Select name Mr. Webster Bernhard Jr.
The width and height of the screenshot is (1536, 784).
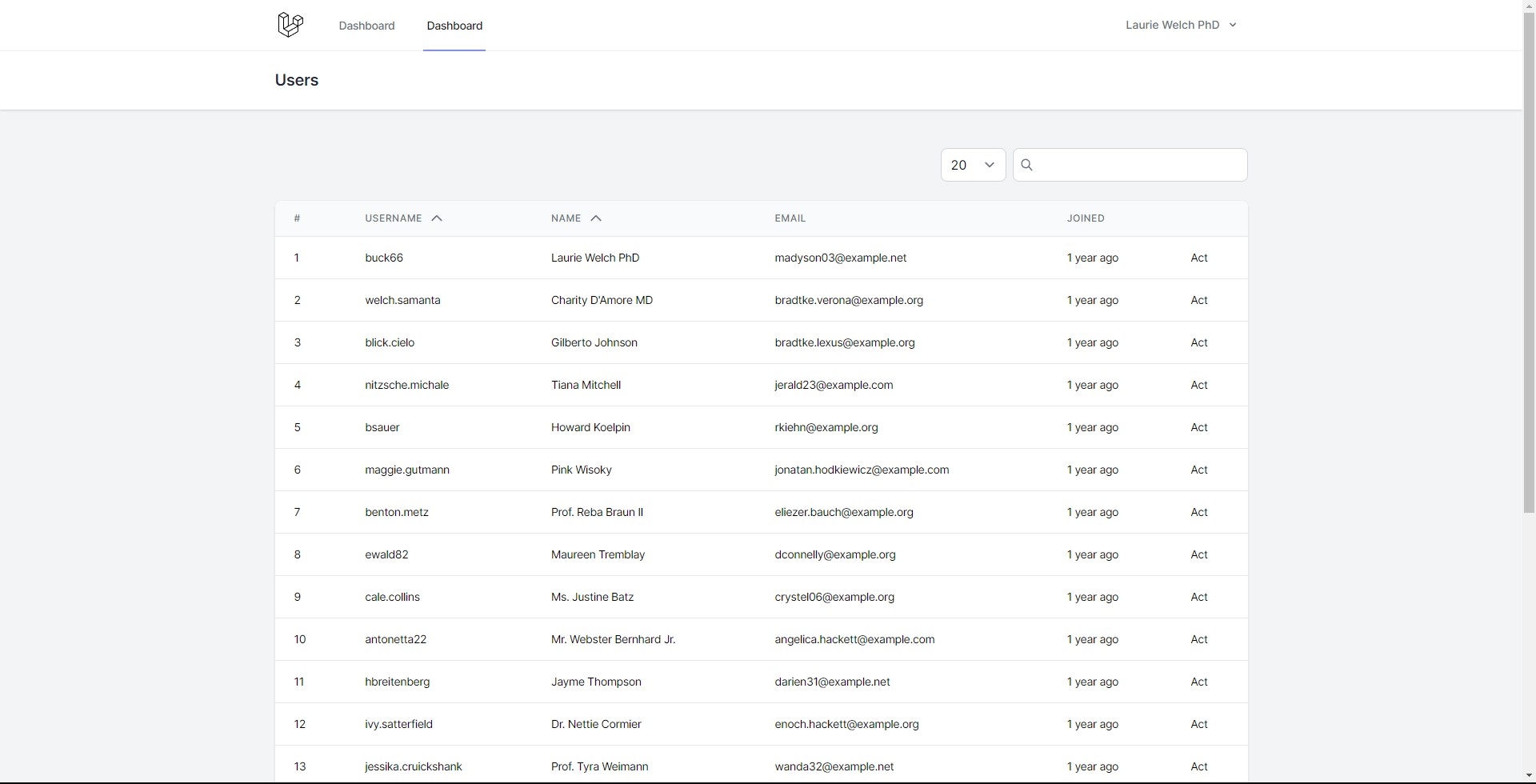[x=614, y=639]
